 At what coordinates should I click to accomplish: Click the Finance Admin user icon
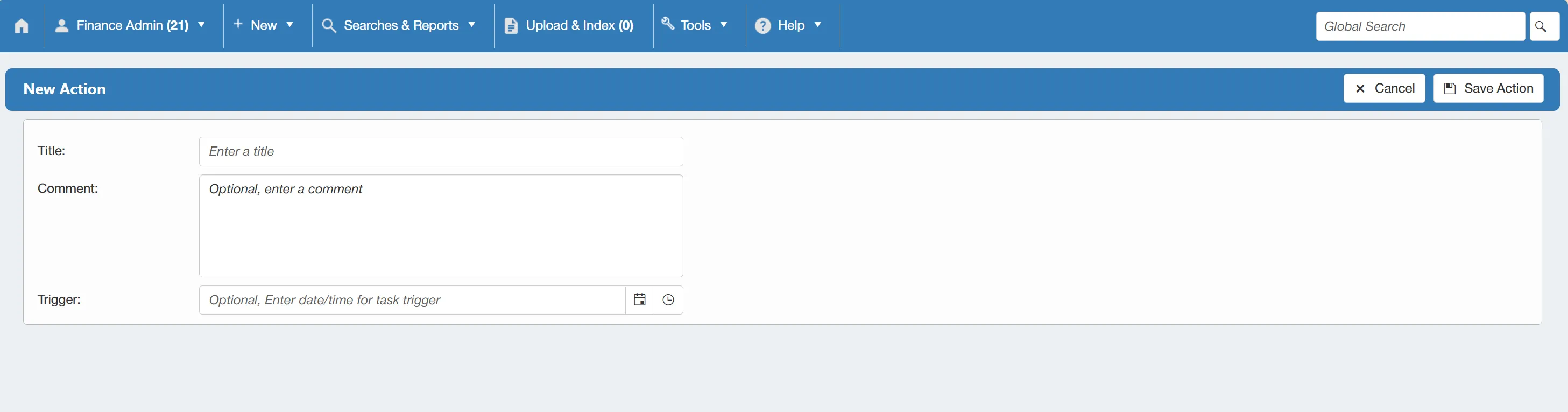tap(61, 26)
